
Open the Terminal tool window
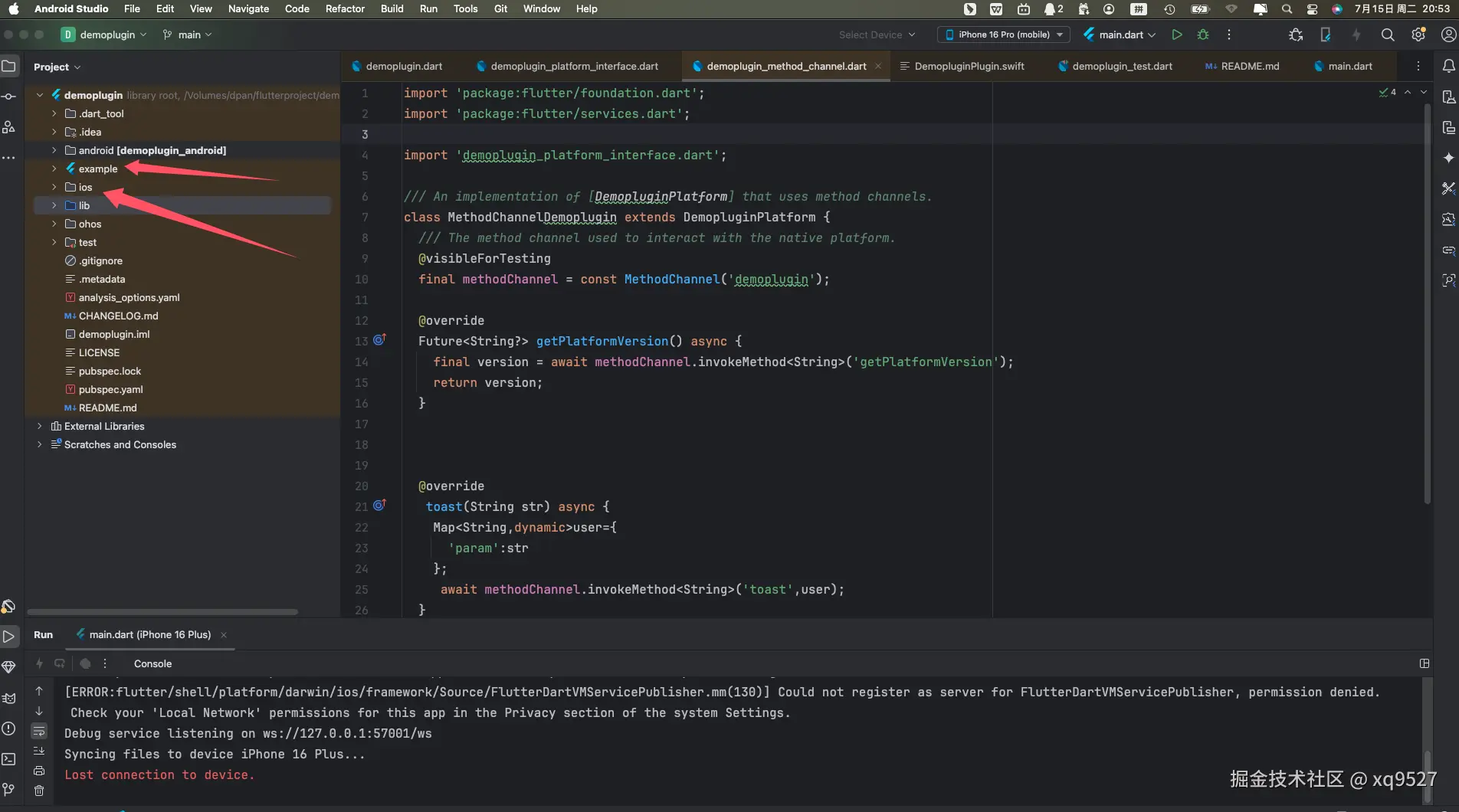tap(9, 759)
